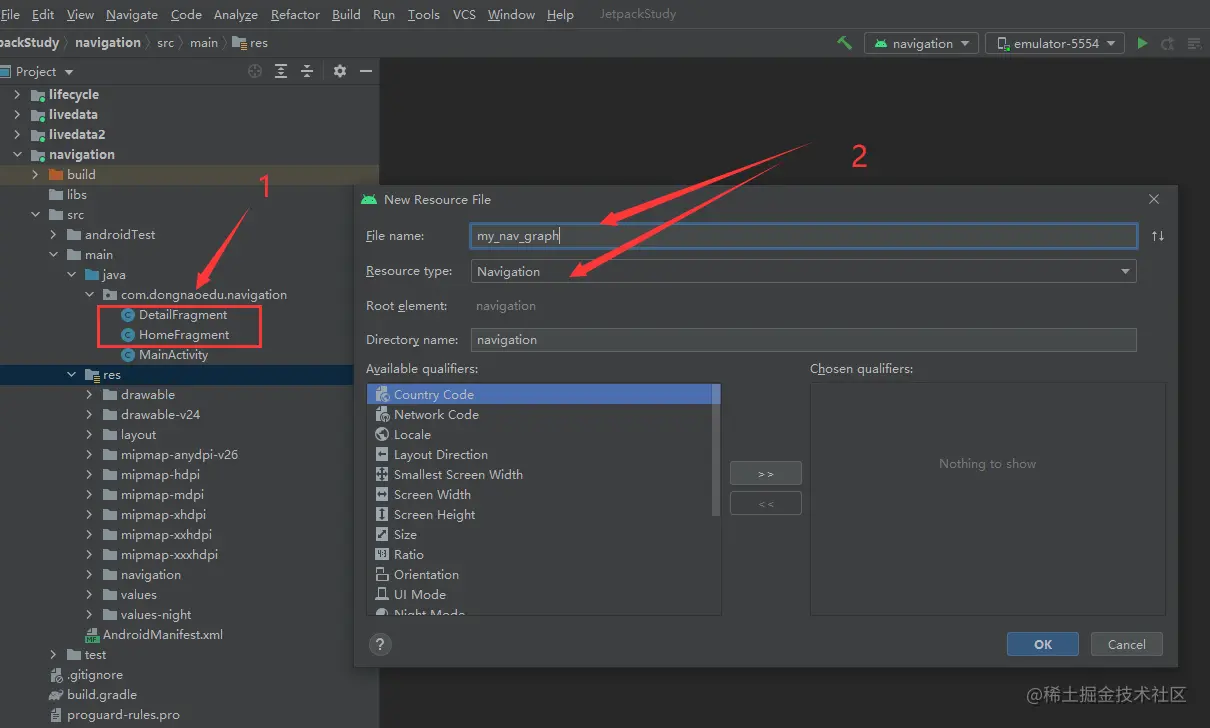Expand the lifecycle module folder

click(x=17, y=95)
